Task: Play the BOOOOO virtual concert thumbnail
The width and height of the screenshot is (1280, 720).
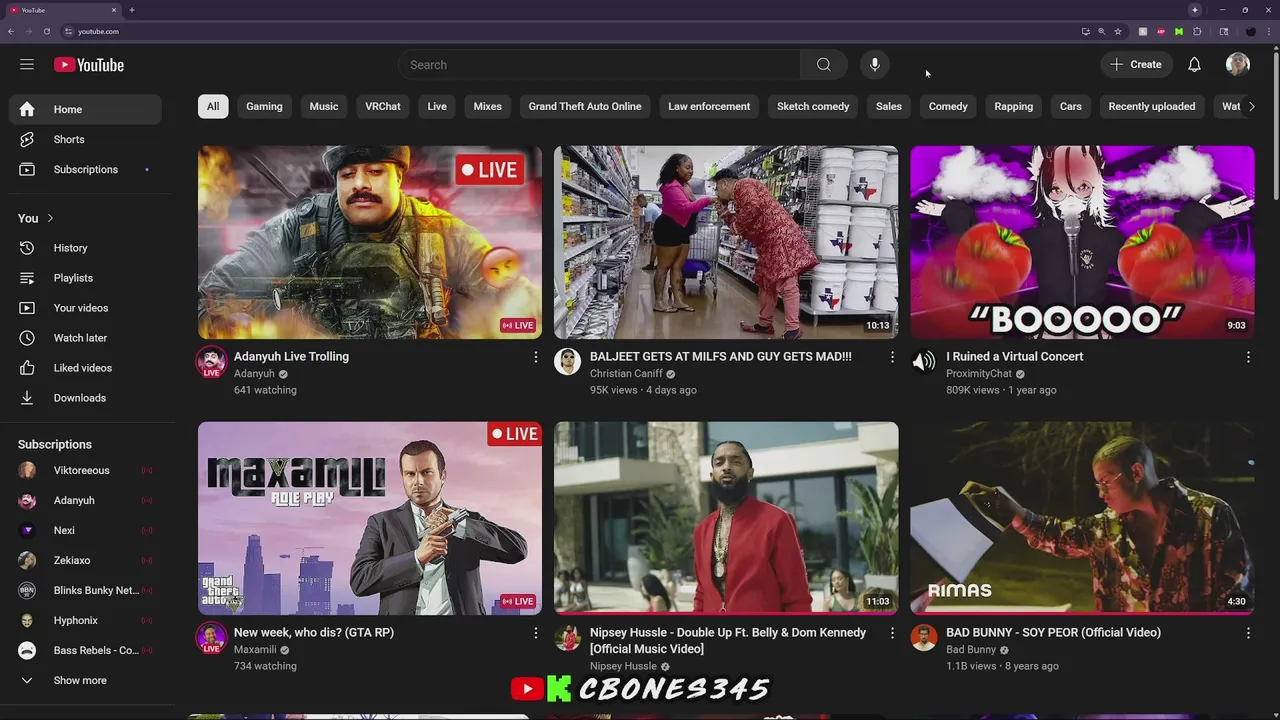Action: 1082,242
